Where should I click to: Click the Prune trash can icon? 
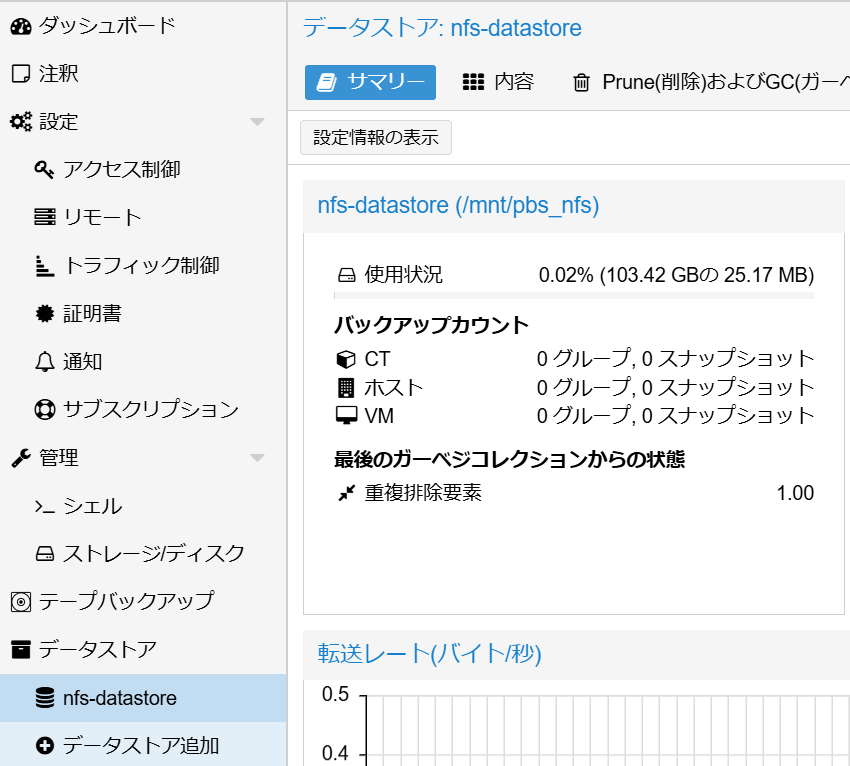point(581,82)
